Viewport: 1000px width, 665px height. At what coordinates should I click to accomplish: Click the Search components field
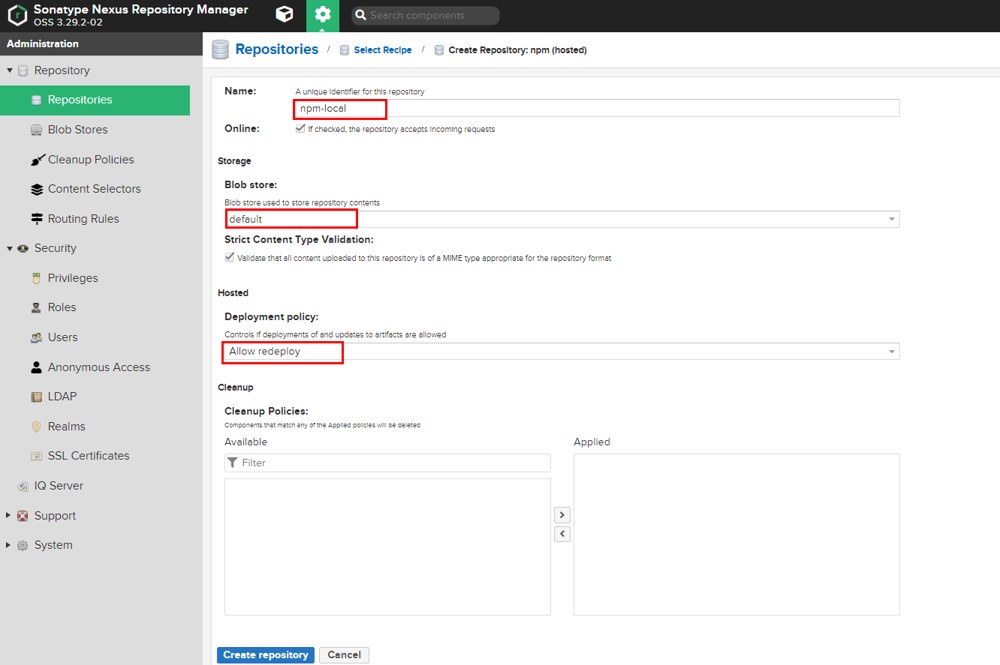[x=425, y=15]
